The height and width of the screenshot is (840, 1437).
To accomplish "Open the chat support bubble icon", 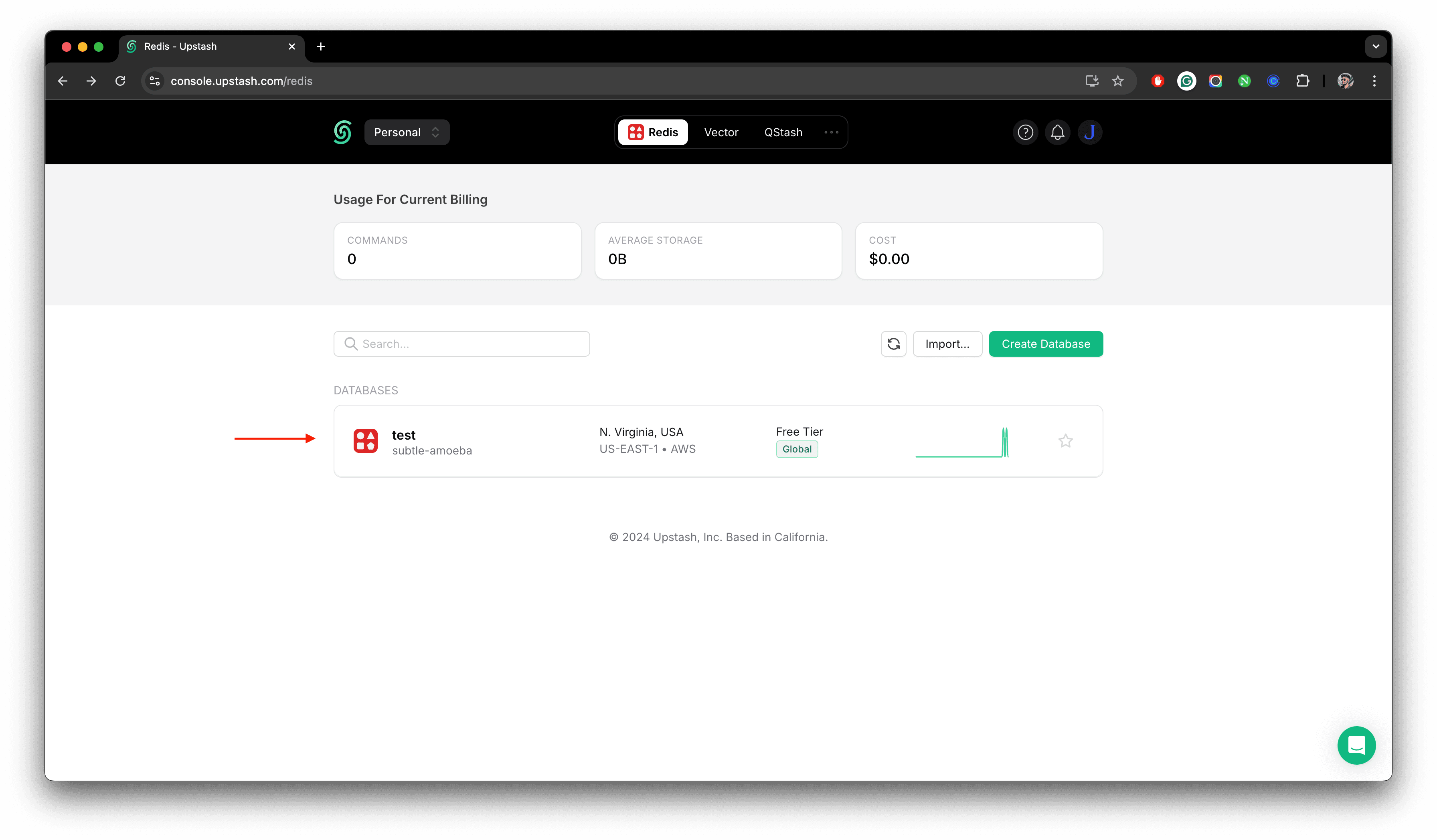I will tap(1356, 745).
